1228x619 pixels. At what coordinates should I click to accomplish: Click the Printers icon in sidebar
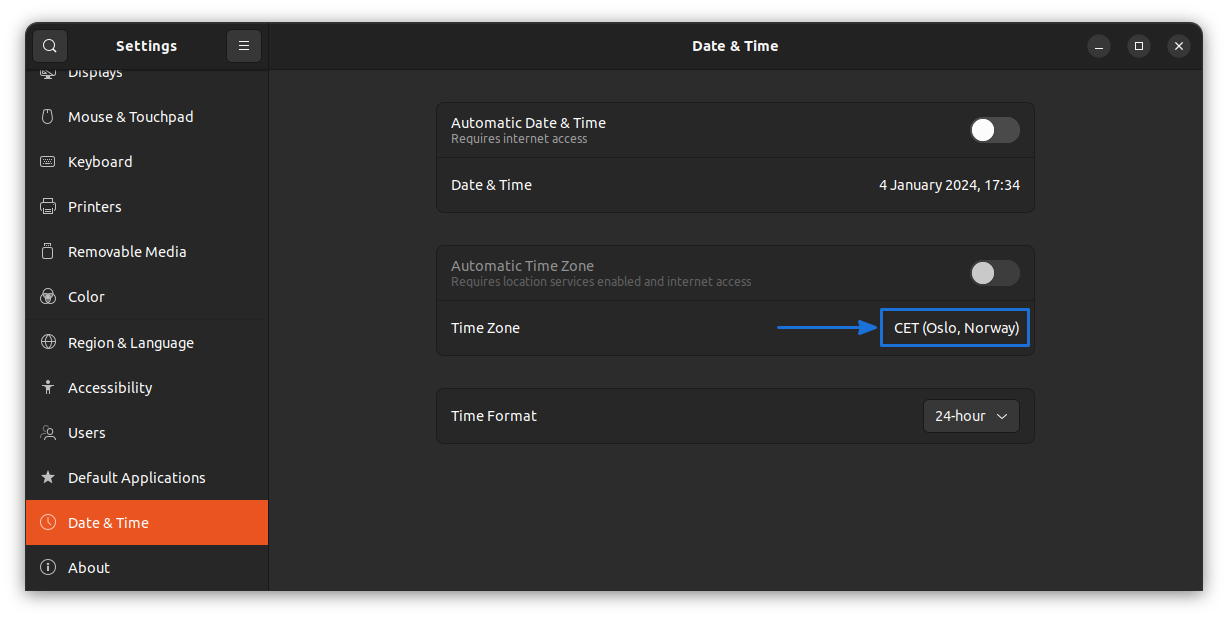tap(47, 206)
